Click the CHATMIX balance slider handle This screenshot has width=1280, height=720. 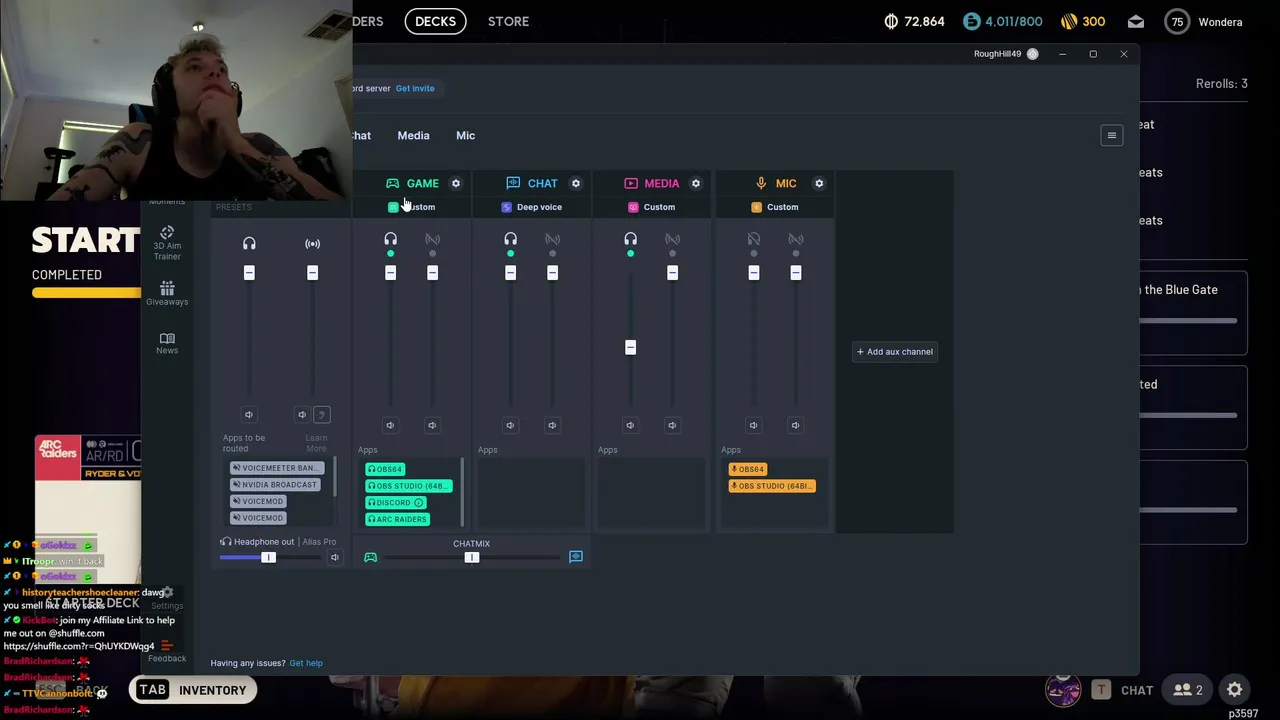472,557
